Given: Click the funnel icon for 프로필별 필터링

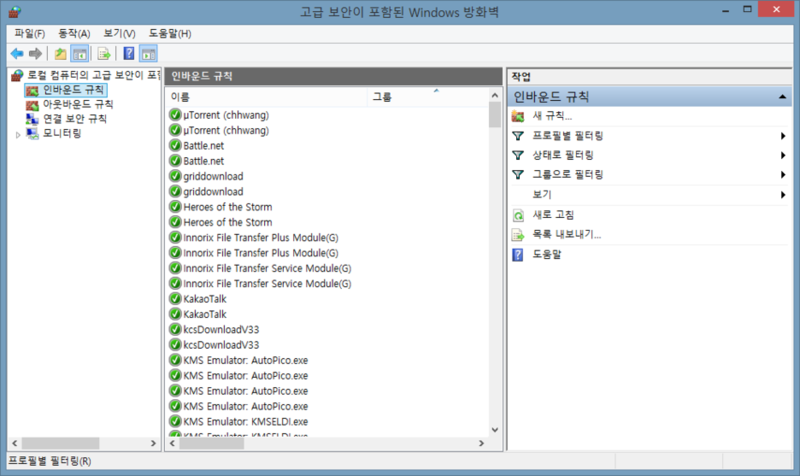Looking at the screenshot, I should pyautogui.click(x=518, y=136).
